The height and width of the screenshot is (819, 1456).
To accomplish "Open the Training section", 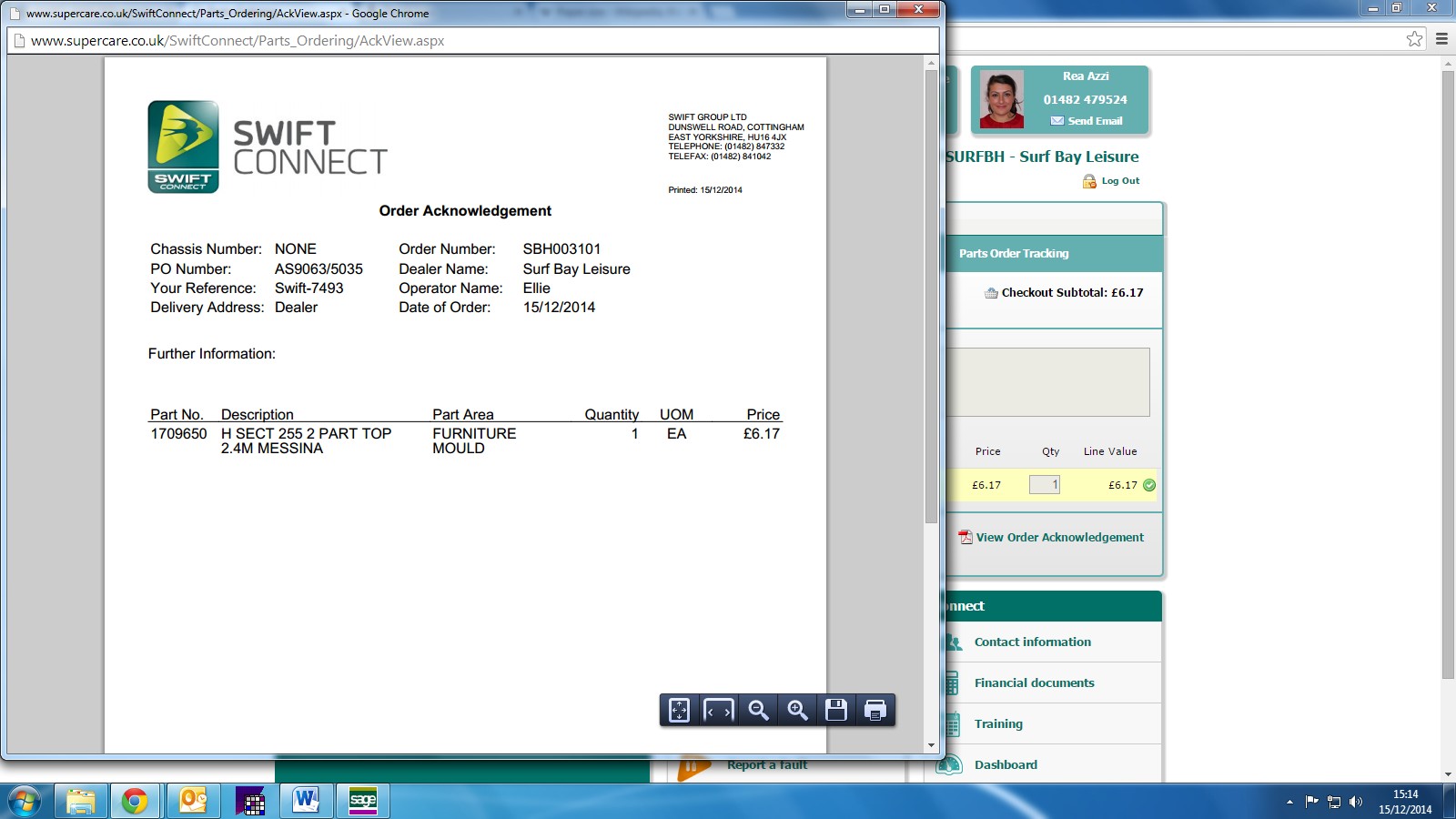I will click(x=998, y=724).
